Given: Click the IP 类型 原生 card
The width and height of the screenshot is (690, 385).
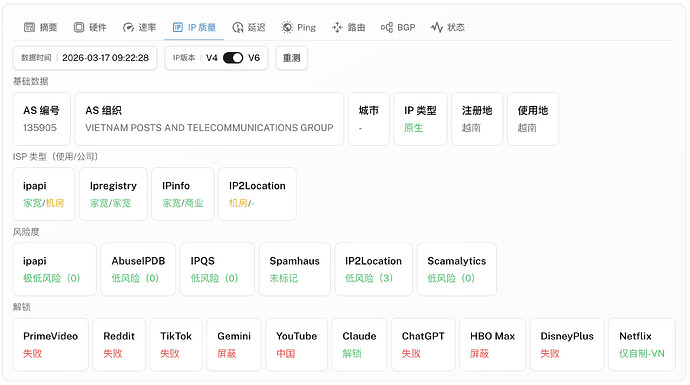Looking at the screenshot, I should [420, 119].
